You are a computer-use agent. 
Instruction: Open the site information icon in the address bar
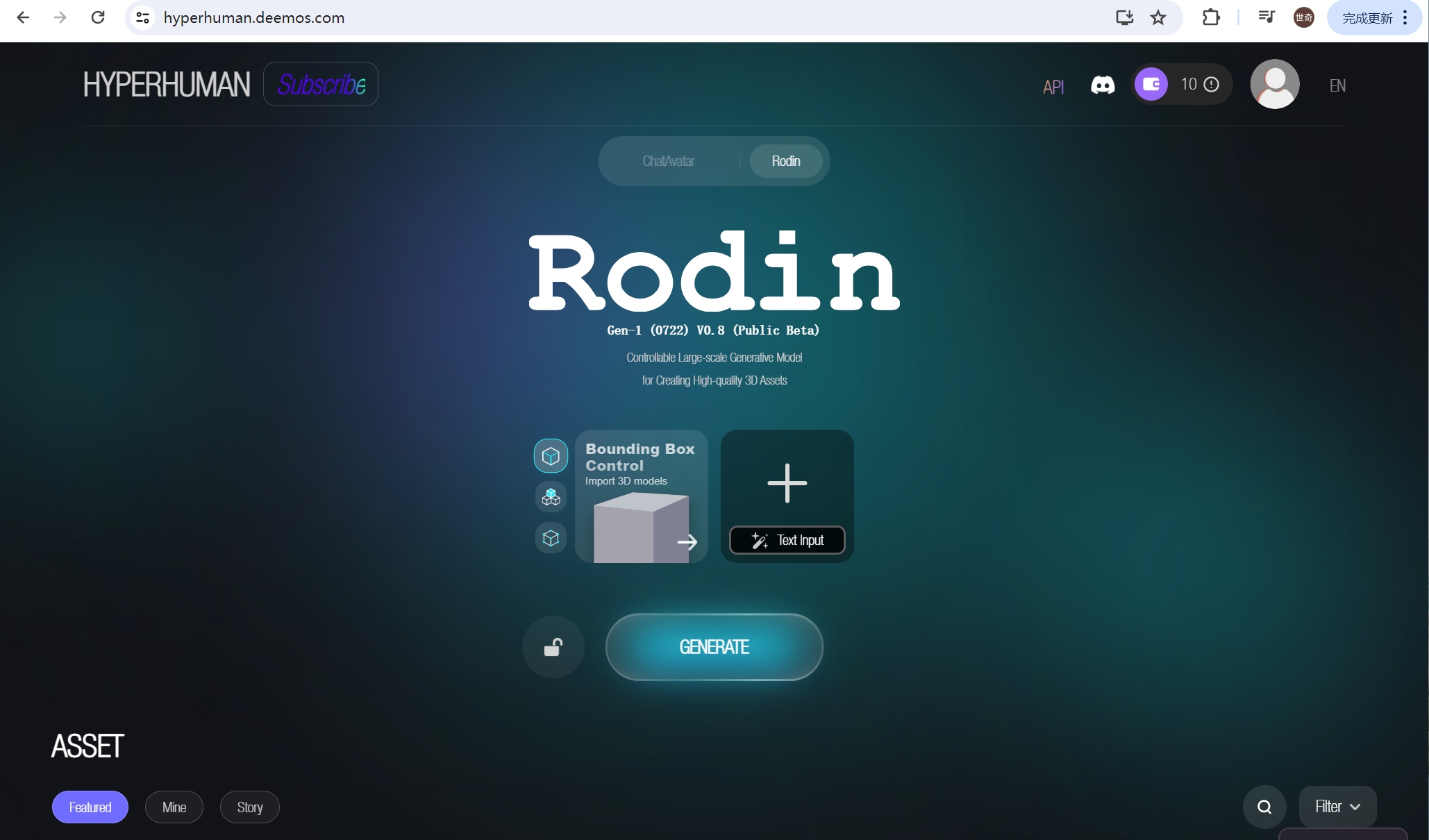143,17
